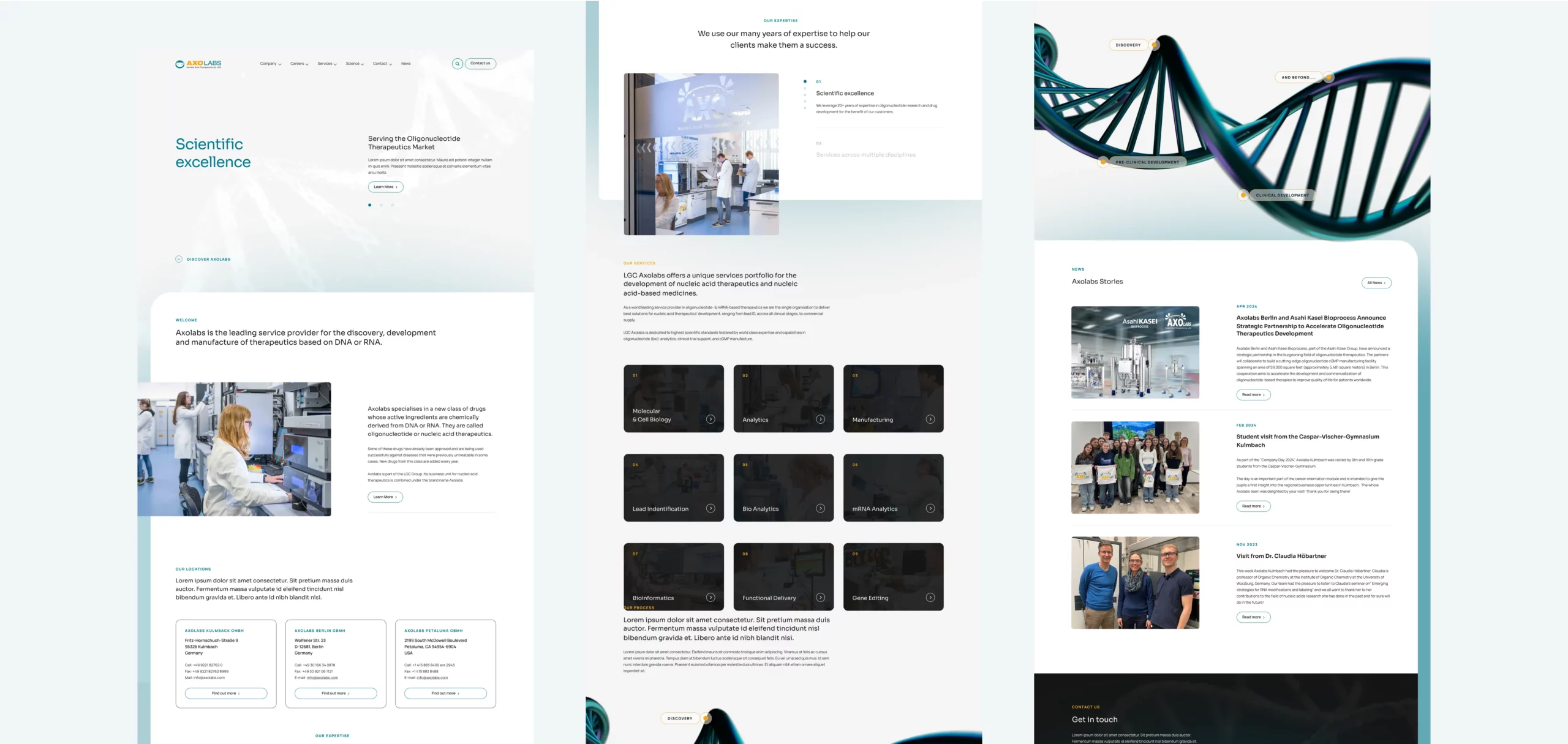
Task: Click orange dot marker beside Discovery label
Action: (1155, 45)
